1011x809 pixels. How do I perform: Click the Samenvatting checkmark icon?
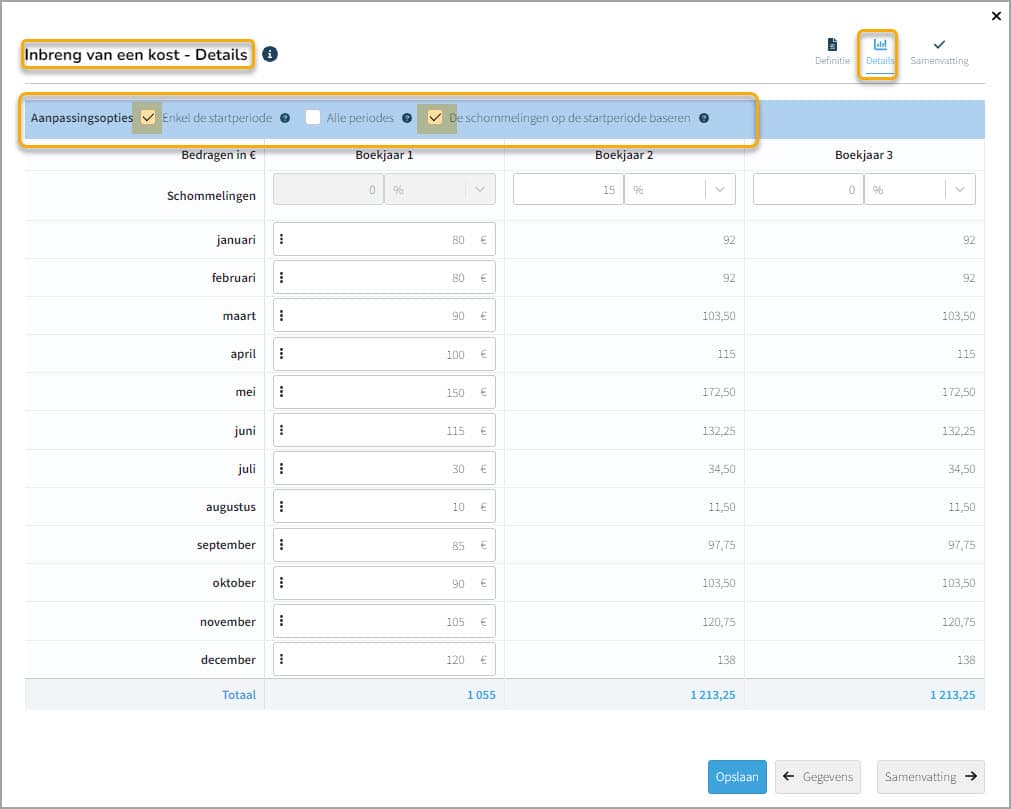pos(939,44)
